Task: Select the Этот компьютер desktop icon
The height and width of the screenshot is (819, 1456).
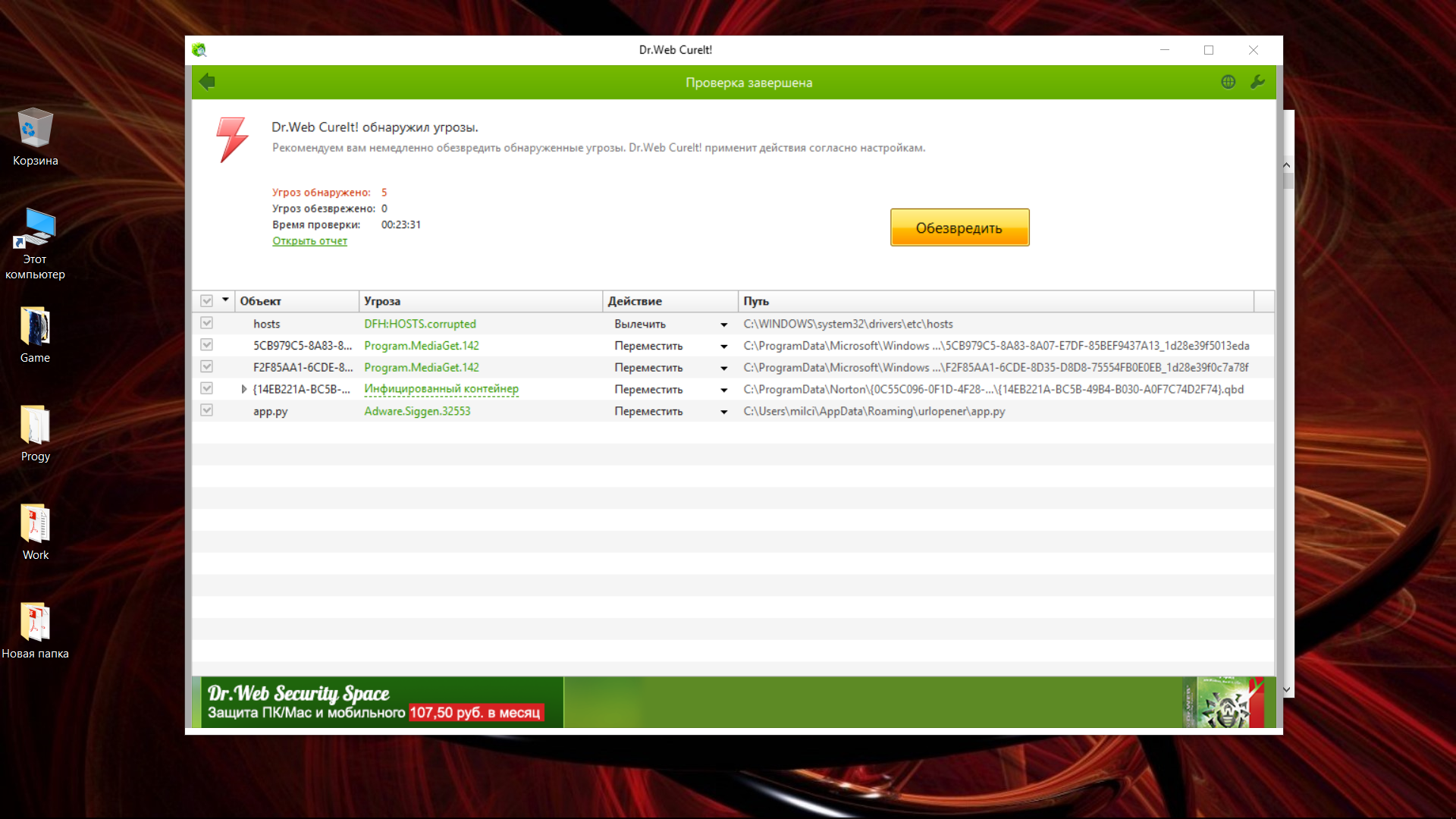Action: click(x=35, y=243)
